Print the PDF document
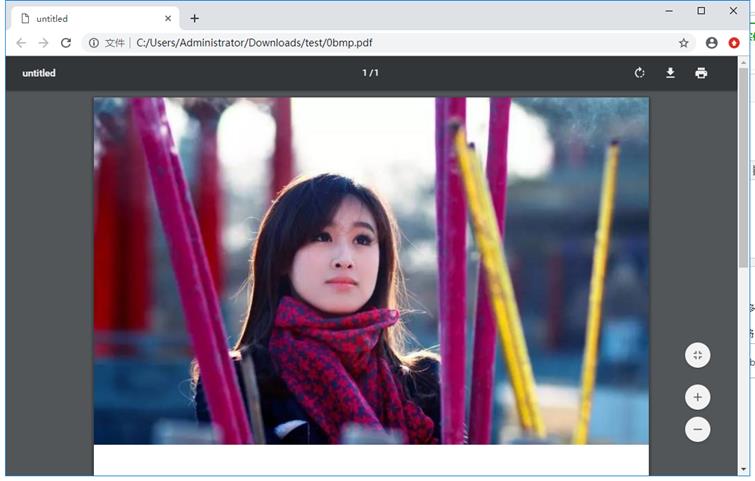755x481 pixels. 701,73
